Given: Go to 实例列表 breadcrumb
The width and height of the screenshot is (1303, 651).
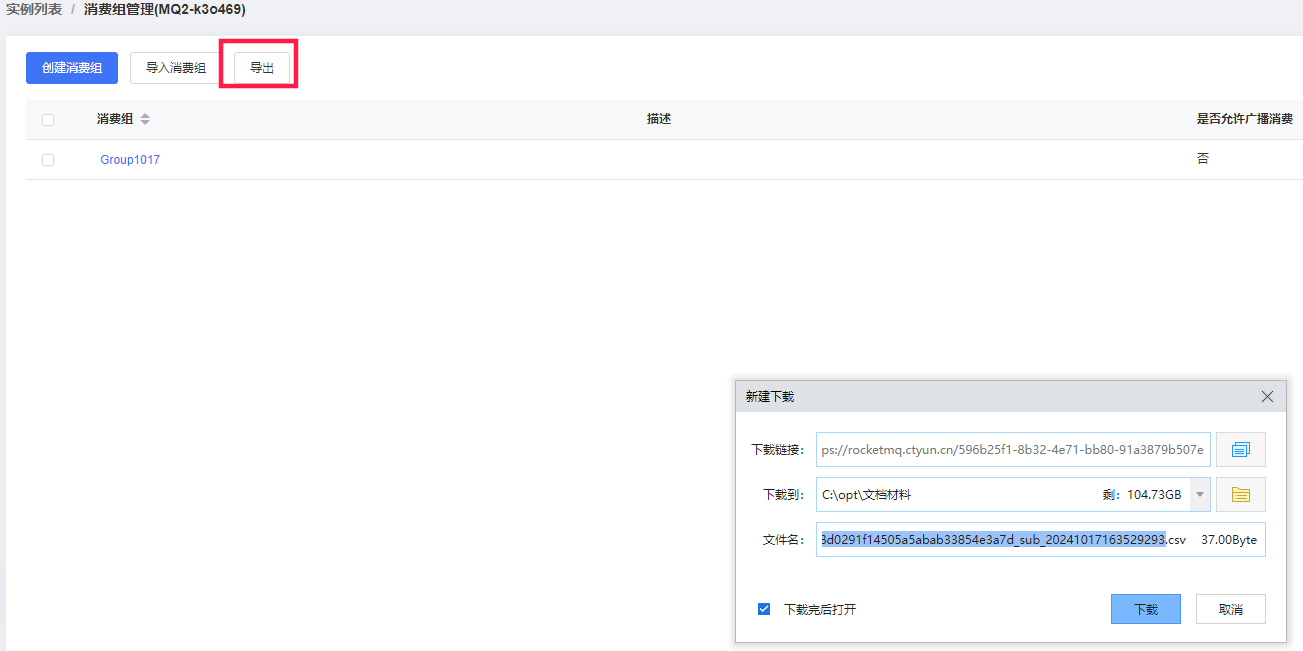Looking at the screenshot, I should [x=34, y=9].
